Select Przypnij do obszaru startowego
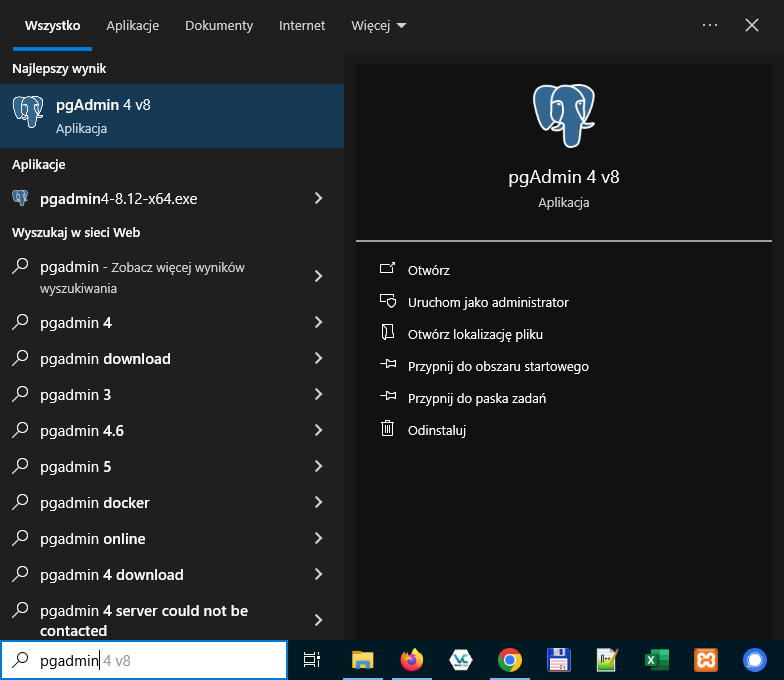 point(498,366)
